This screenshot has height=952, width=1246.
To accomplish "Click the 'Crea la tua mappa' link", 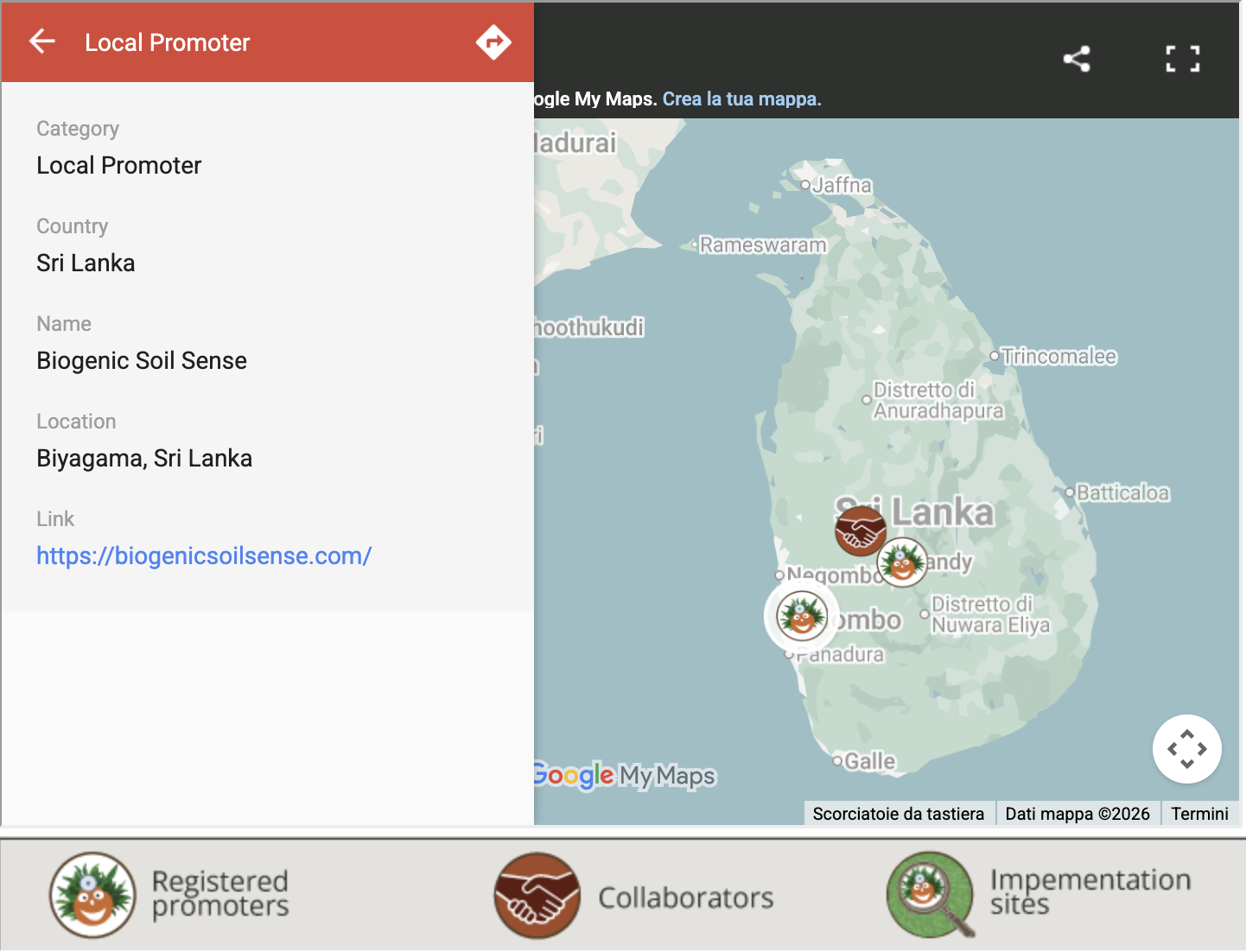I will coord(741,98).
